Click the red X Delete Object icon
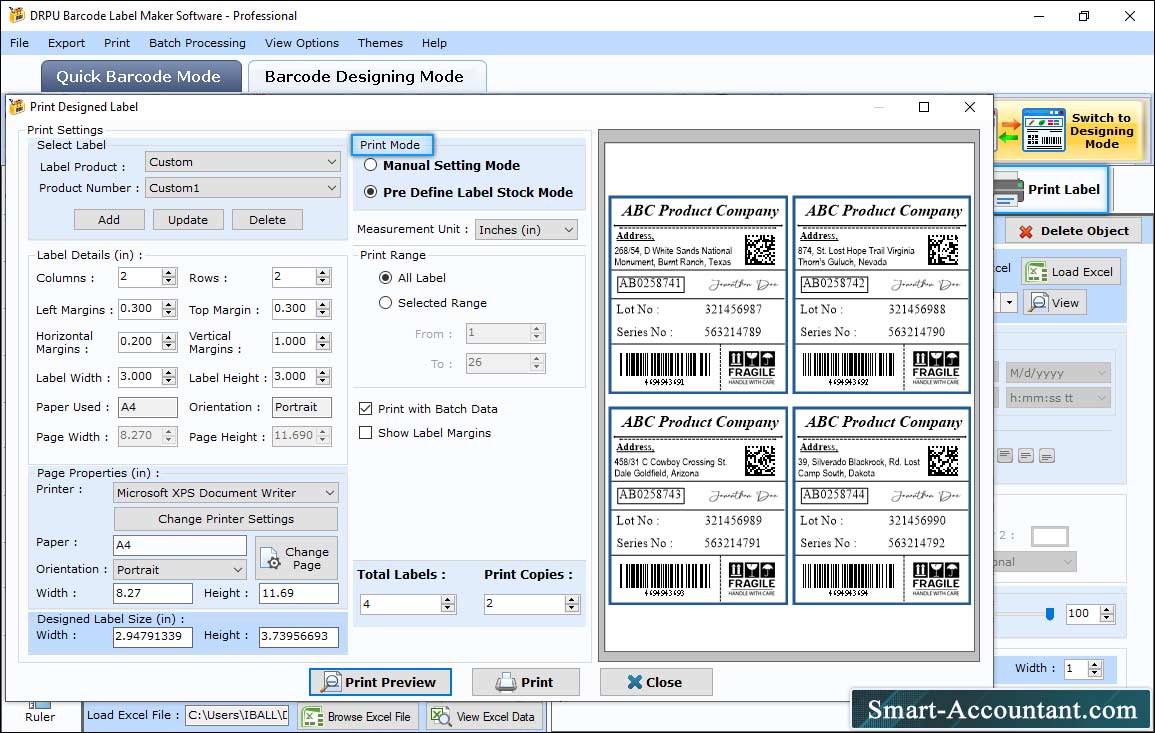 coord(1025,231)
